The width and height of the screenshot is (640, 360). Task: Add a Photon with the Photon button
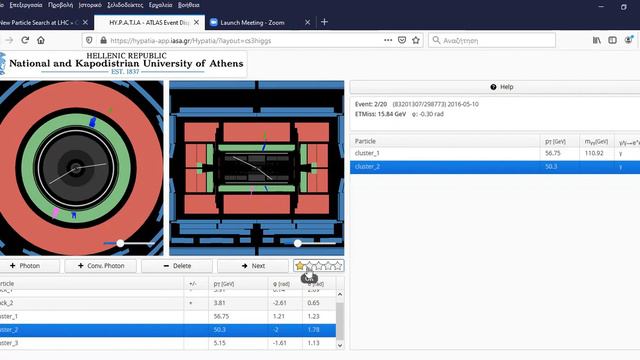(x=29, y=266)
